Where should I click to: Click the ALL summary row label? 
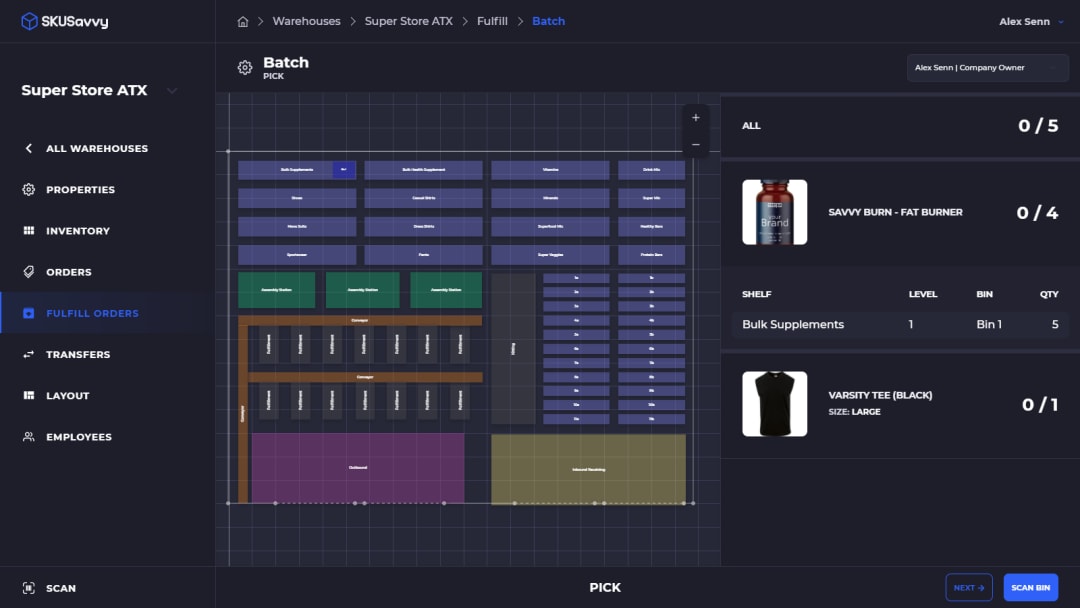751,125
